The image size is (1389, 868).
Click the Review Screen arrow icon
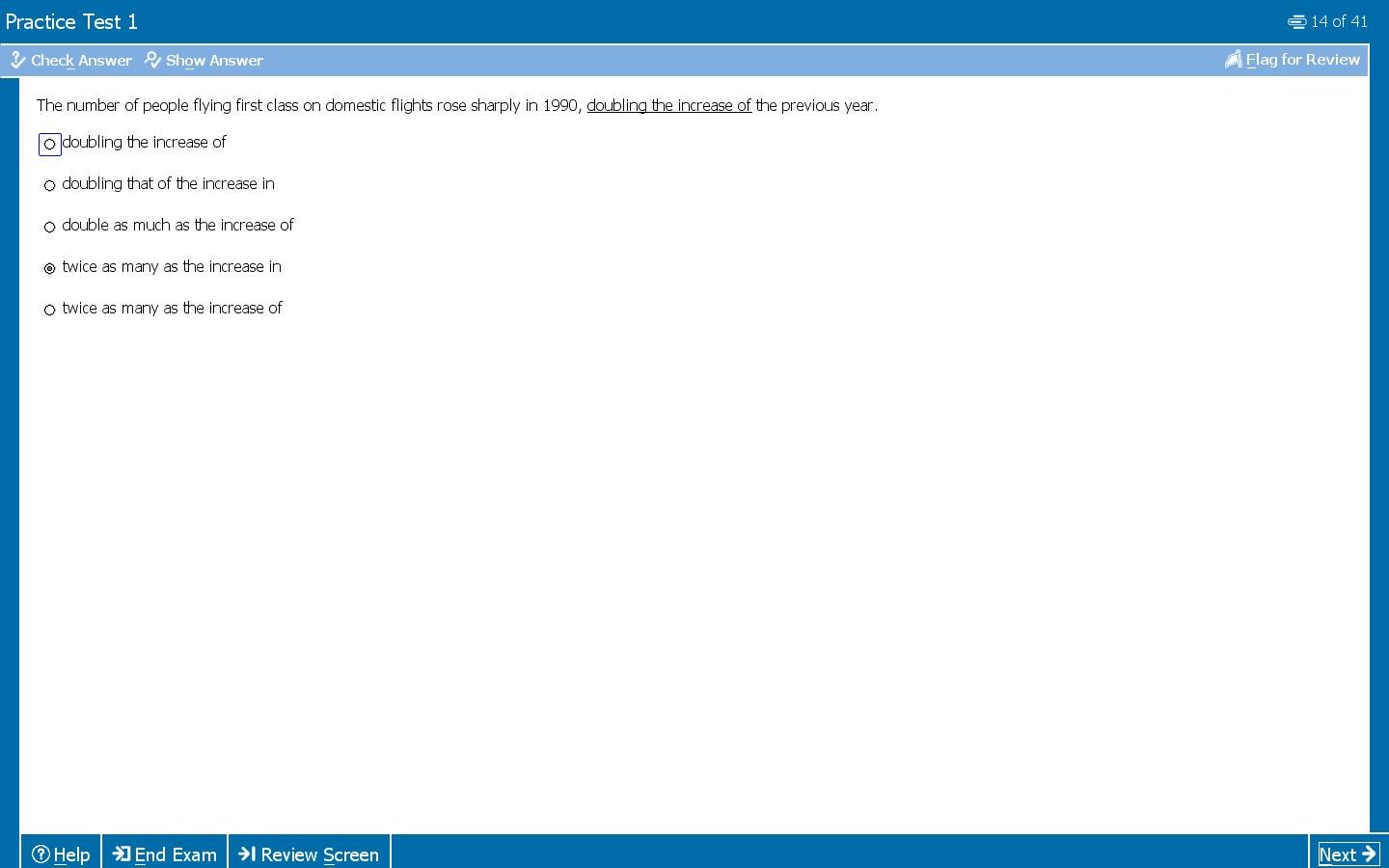pyautogui.click(x=247, y=854)
